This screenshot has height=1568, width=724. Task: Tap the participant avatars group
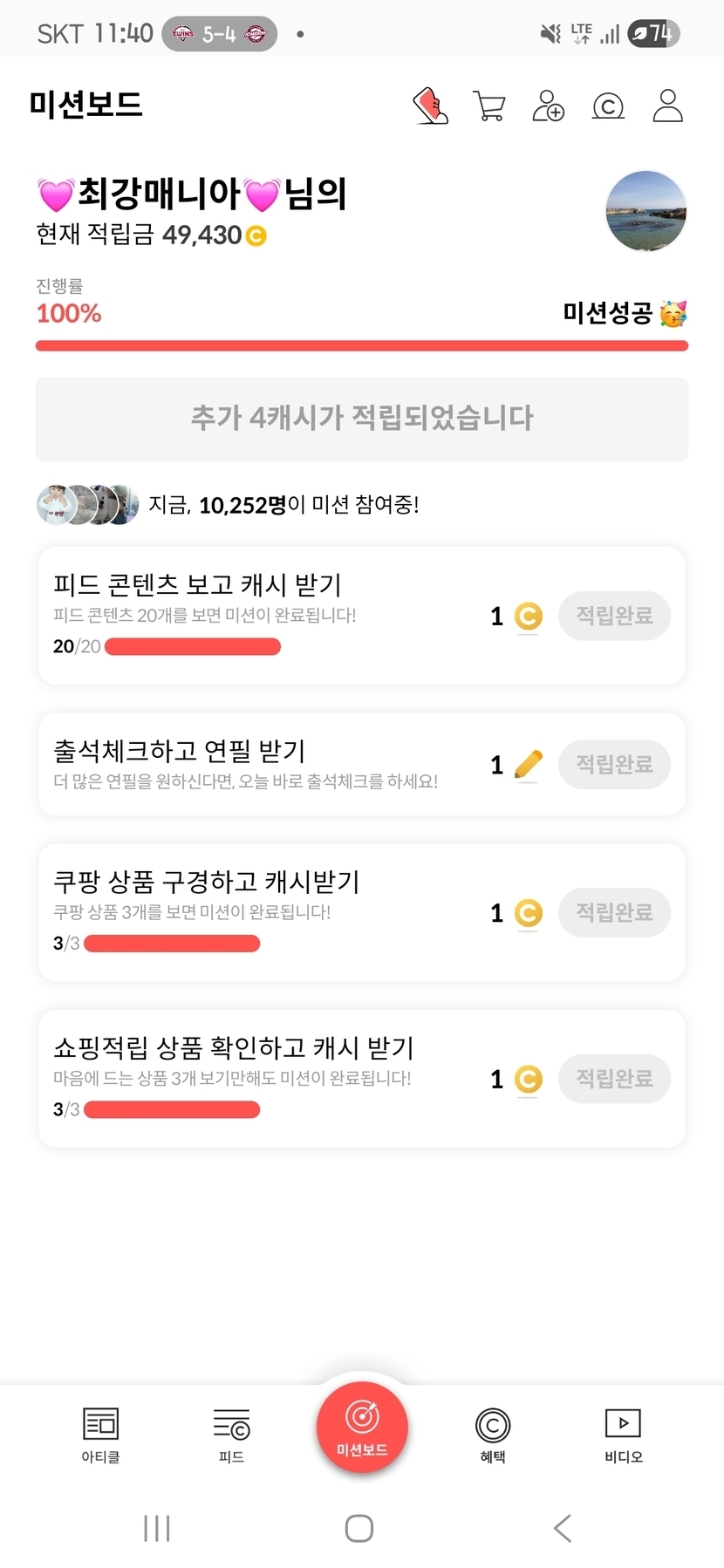click(87, 505)
